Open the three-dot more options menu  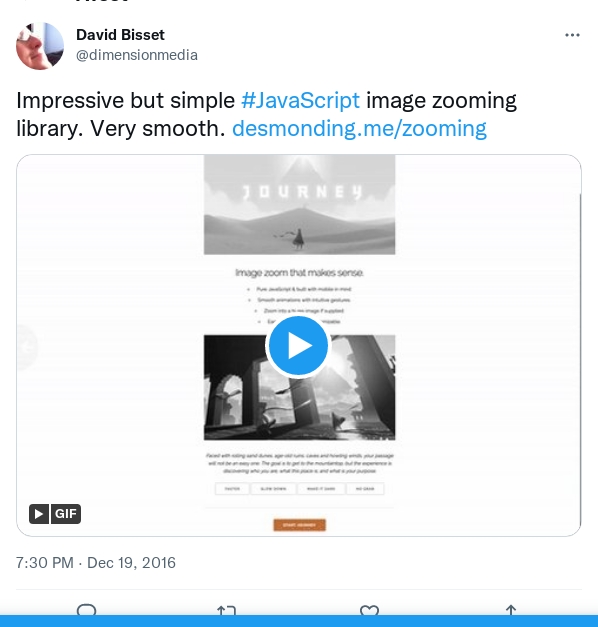(572, 35)
